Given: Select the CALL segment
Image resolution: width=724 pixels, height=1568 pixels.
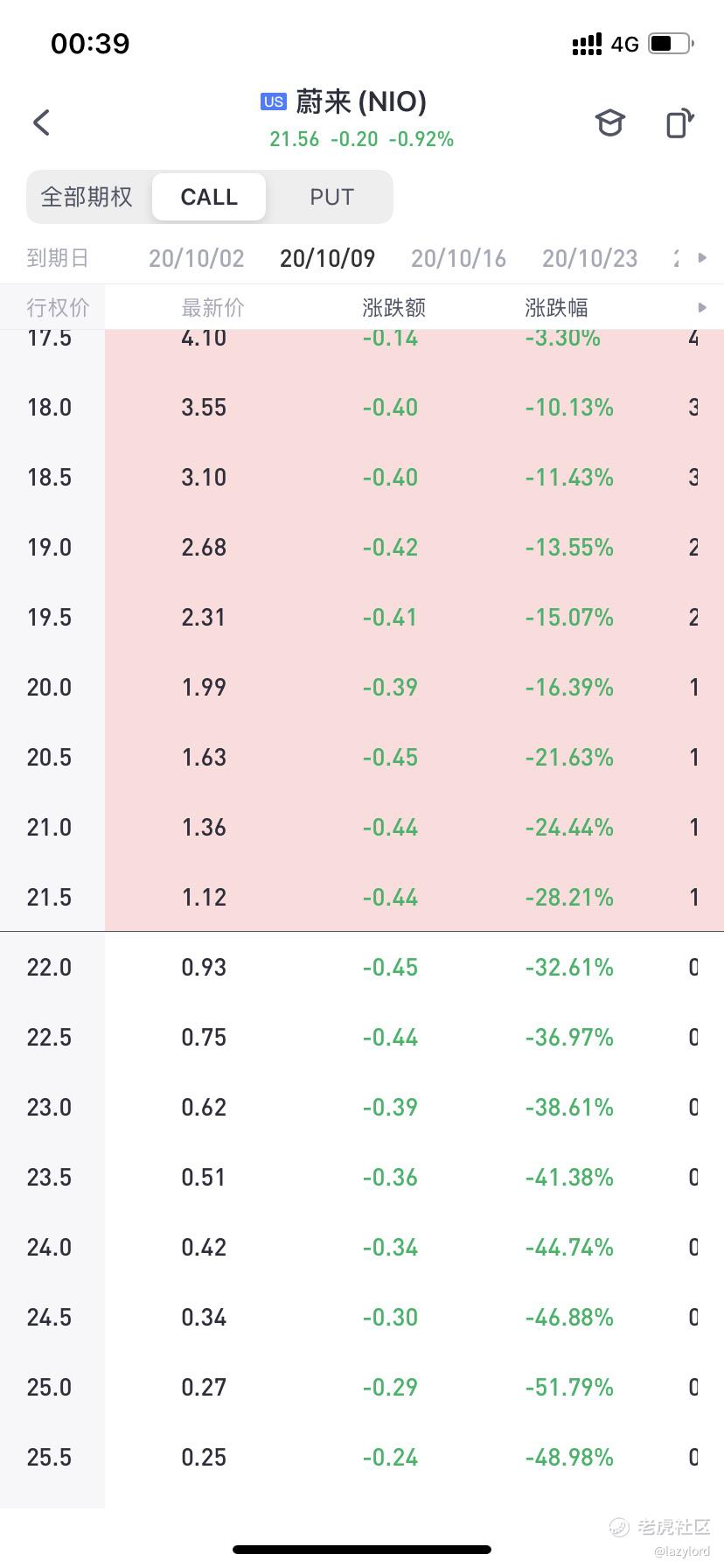Looking at the screenshot, I should coord(209,197).
